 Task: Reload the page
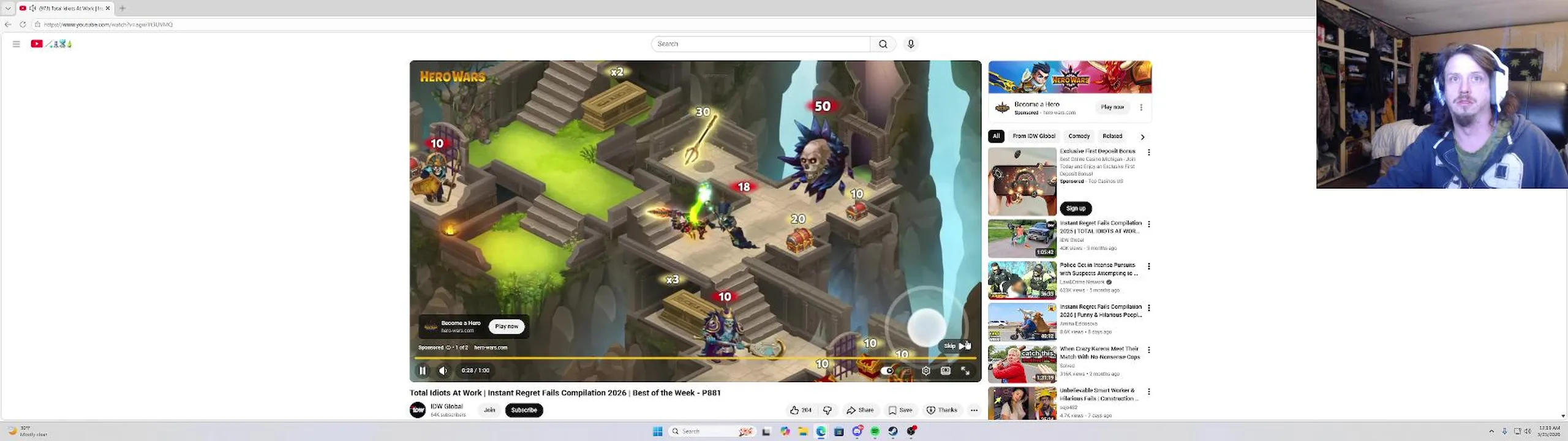click(x=23, y=24)
